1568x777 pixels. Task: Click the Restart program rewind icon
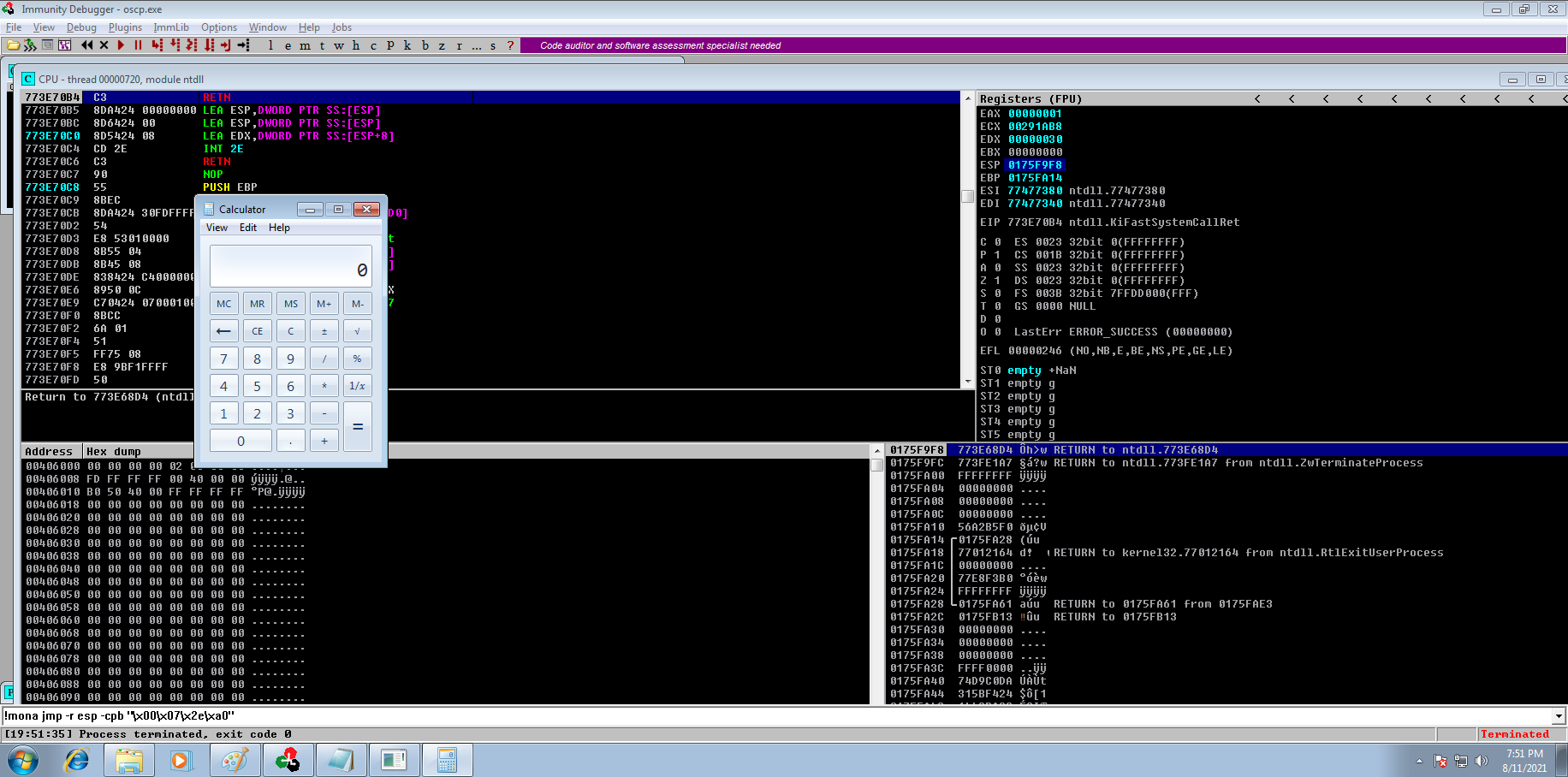click(86, 45)
